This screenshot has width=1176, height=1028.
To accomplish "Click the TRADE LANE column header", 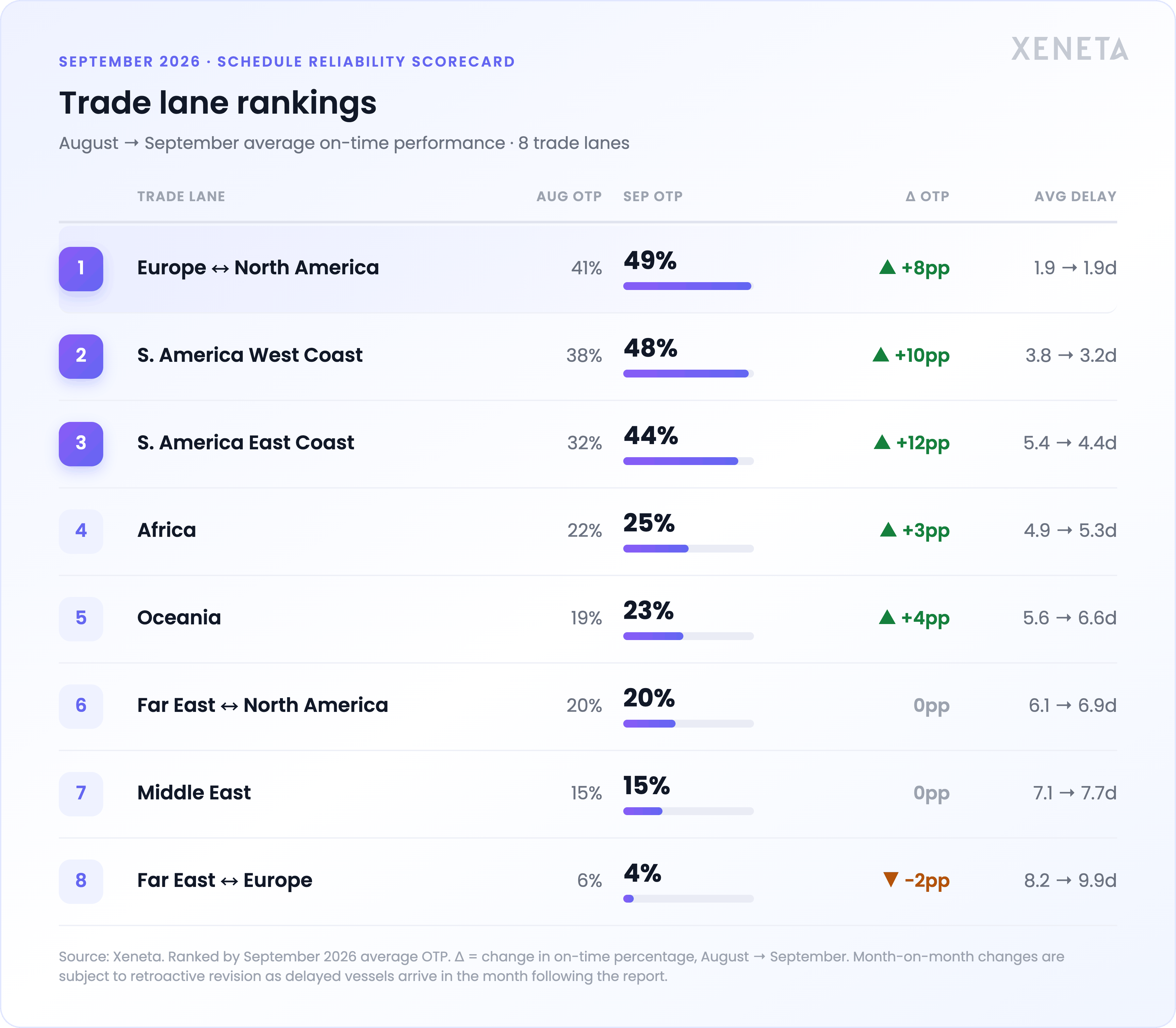I will click(x=181, y=196).
